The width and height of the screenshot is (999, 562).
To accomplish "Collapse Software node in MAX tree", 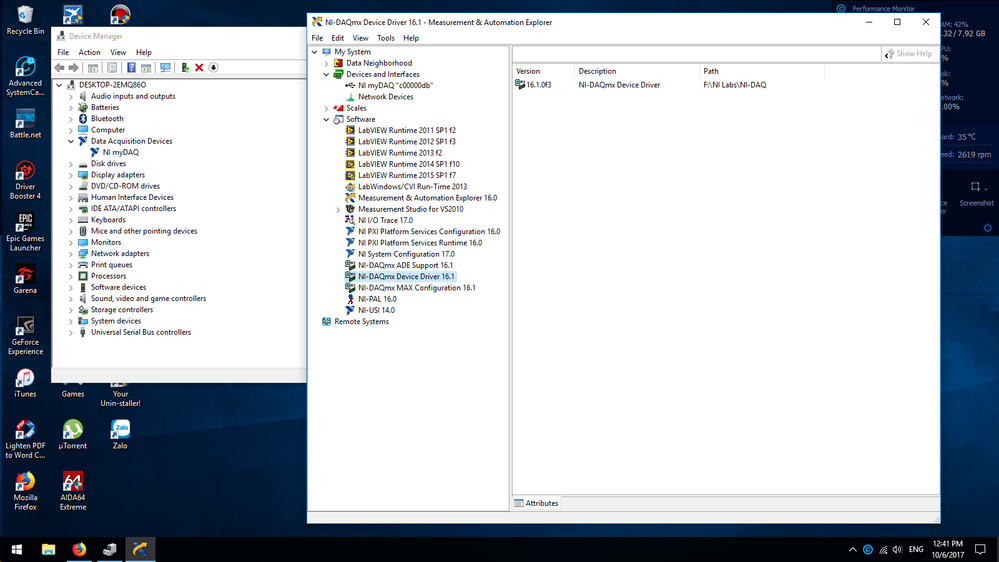I will tap(326, 119).
